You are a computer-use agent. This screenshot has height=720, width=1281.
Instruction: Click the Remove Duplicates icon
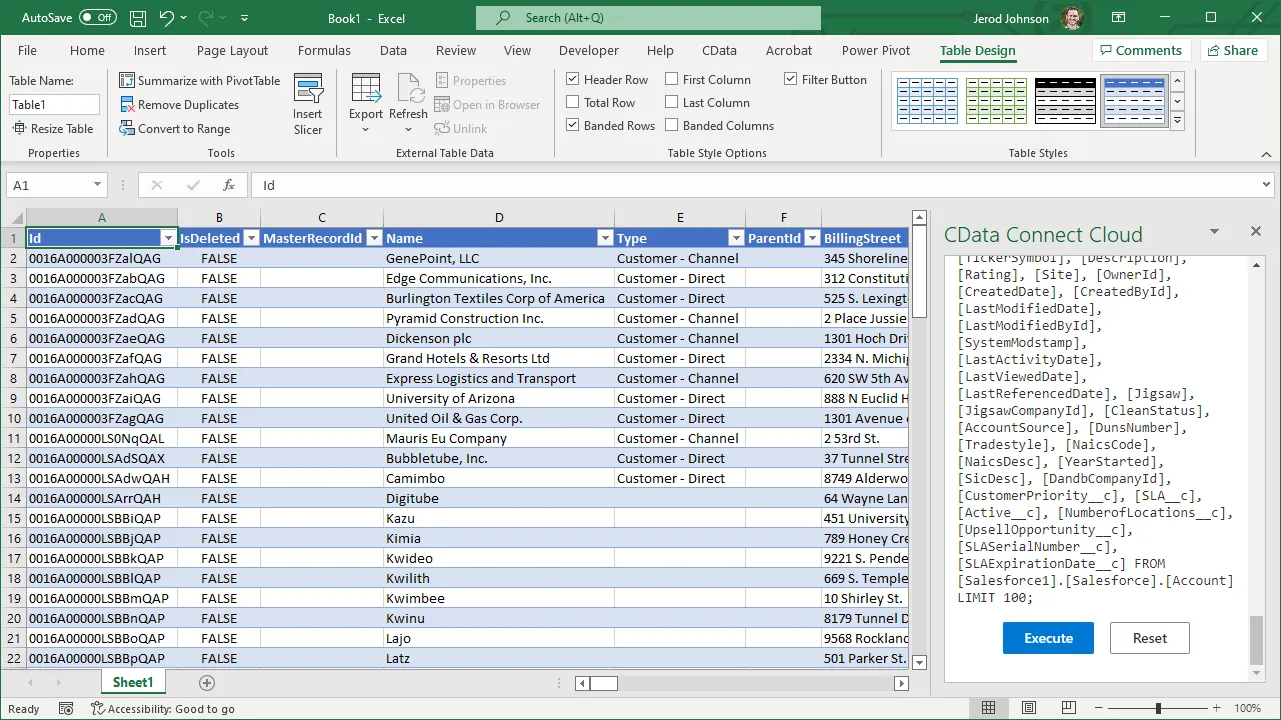coord(127,104)
